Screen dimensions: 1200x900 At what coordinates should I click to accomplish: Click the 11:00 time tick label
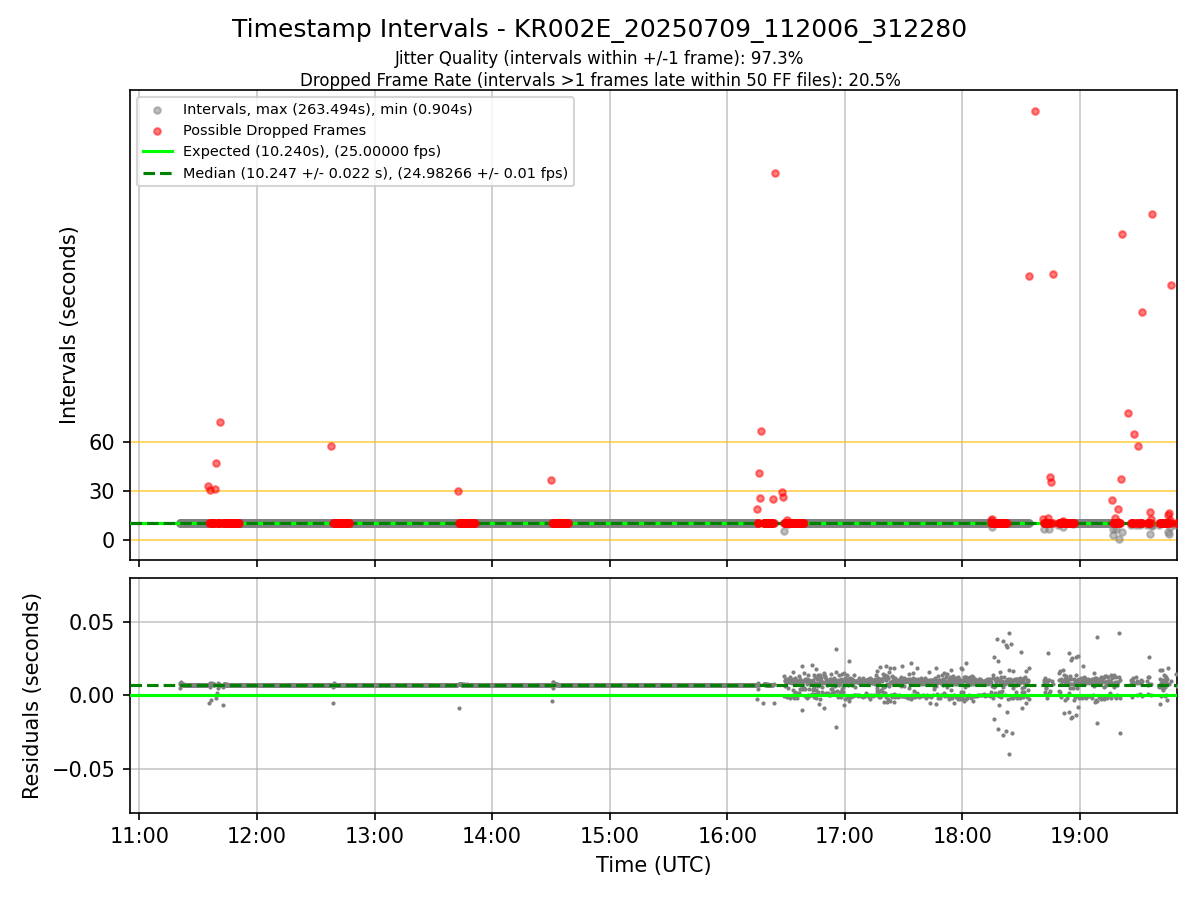click(139, 834)
